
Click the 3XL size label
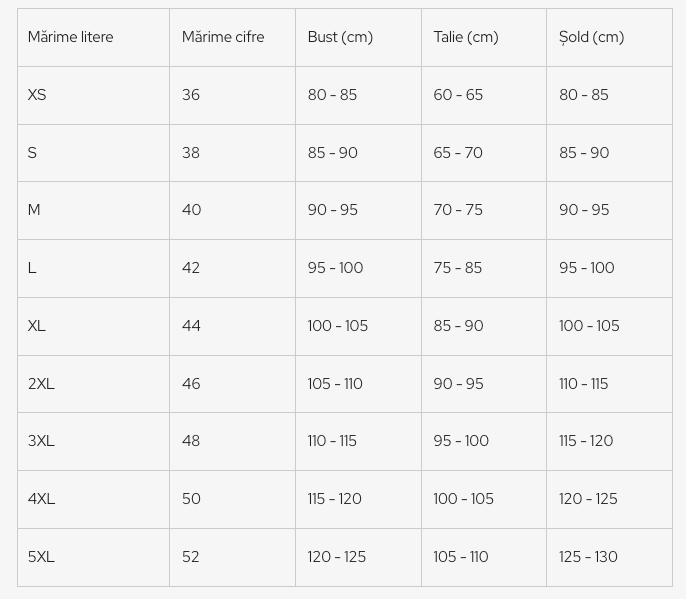(x=41, y=441)
